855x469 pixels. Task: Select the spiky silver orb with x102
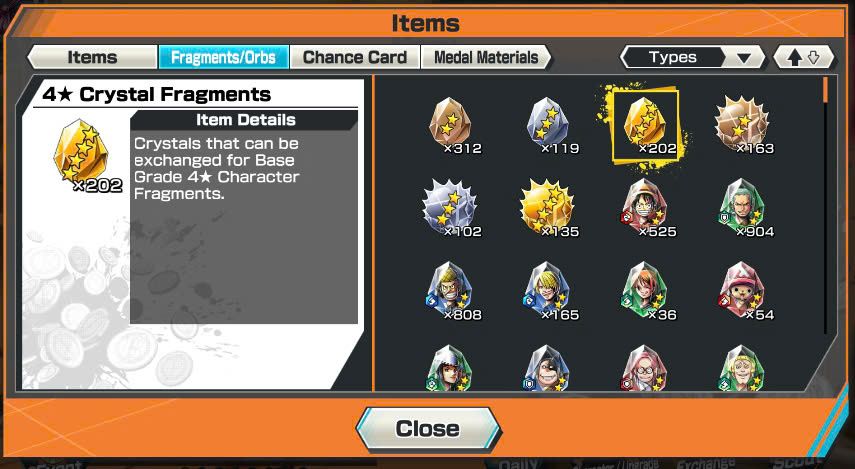(450, 208)
